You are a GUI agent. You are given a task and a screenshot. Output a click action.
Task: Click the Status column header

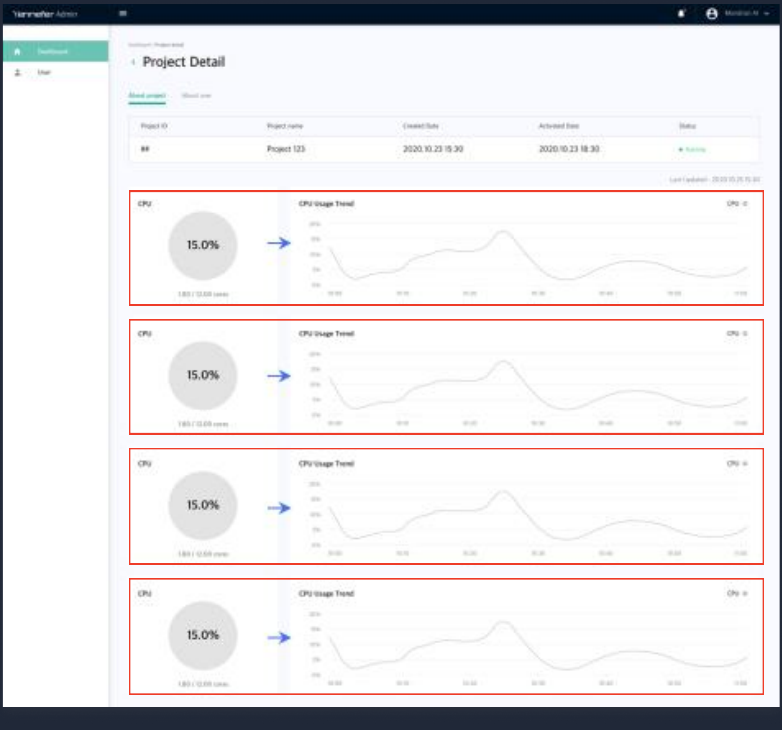pyautogui.click(x=687, y=126)
